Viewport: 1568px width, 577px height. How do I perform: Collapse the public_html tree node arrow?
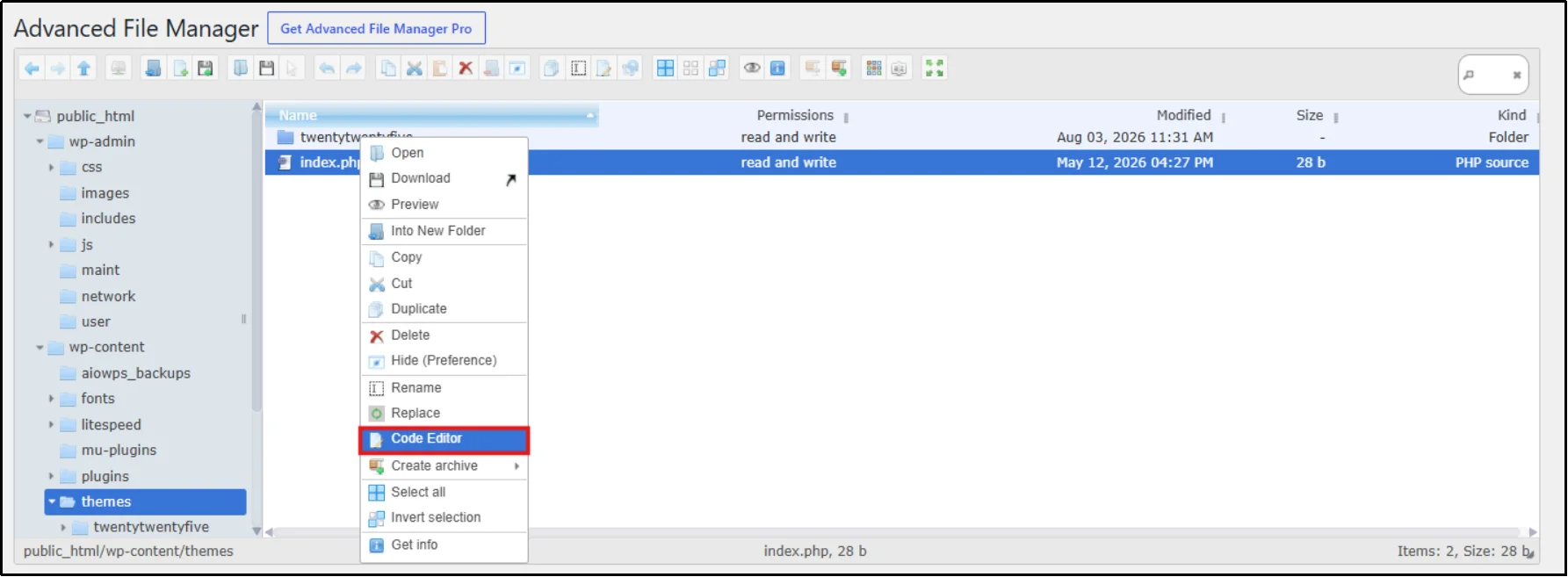27,116
